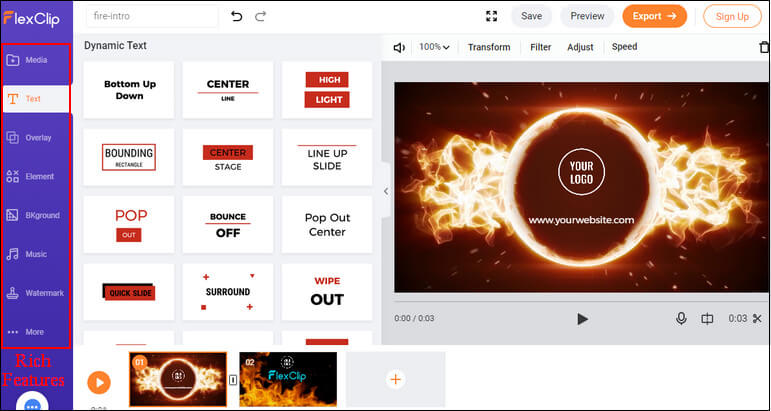Collapse the Dynamic Text panel arrow
Image resolution: width=771 pixels, height=411 pixels.
click(386, 191)
